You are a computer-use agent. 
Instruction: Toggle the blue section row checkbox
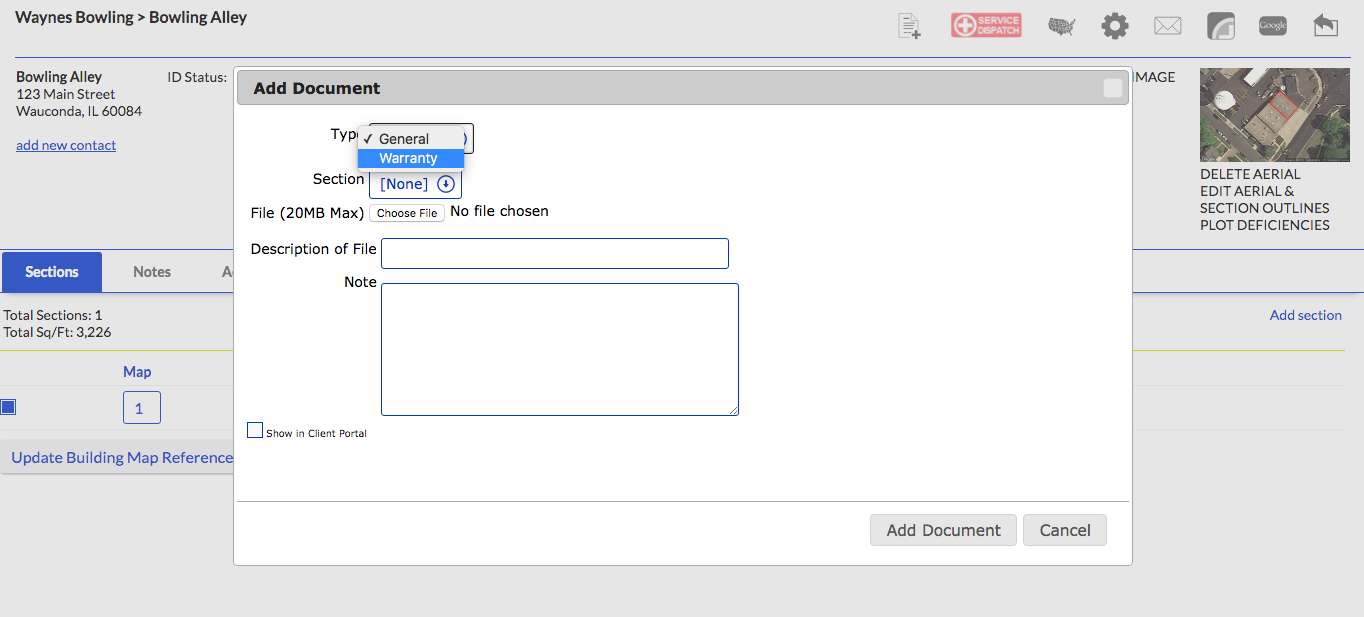[x=9, y=407]
